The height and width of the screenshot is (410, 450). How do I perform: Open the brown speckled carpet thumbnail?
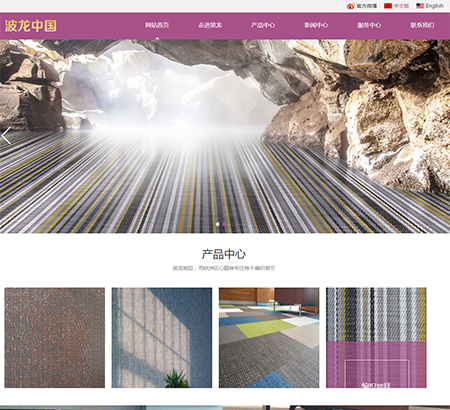point(55,338)
